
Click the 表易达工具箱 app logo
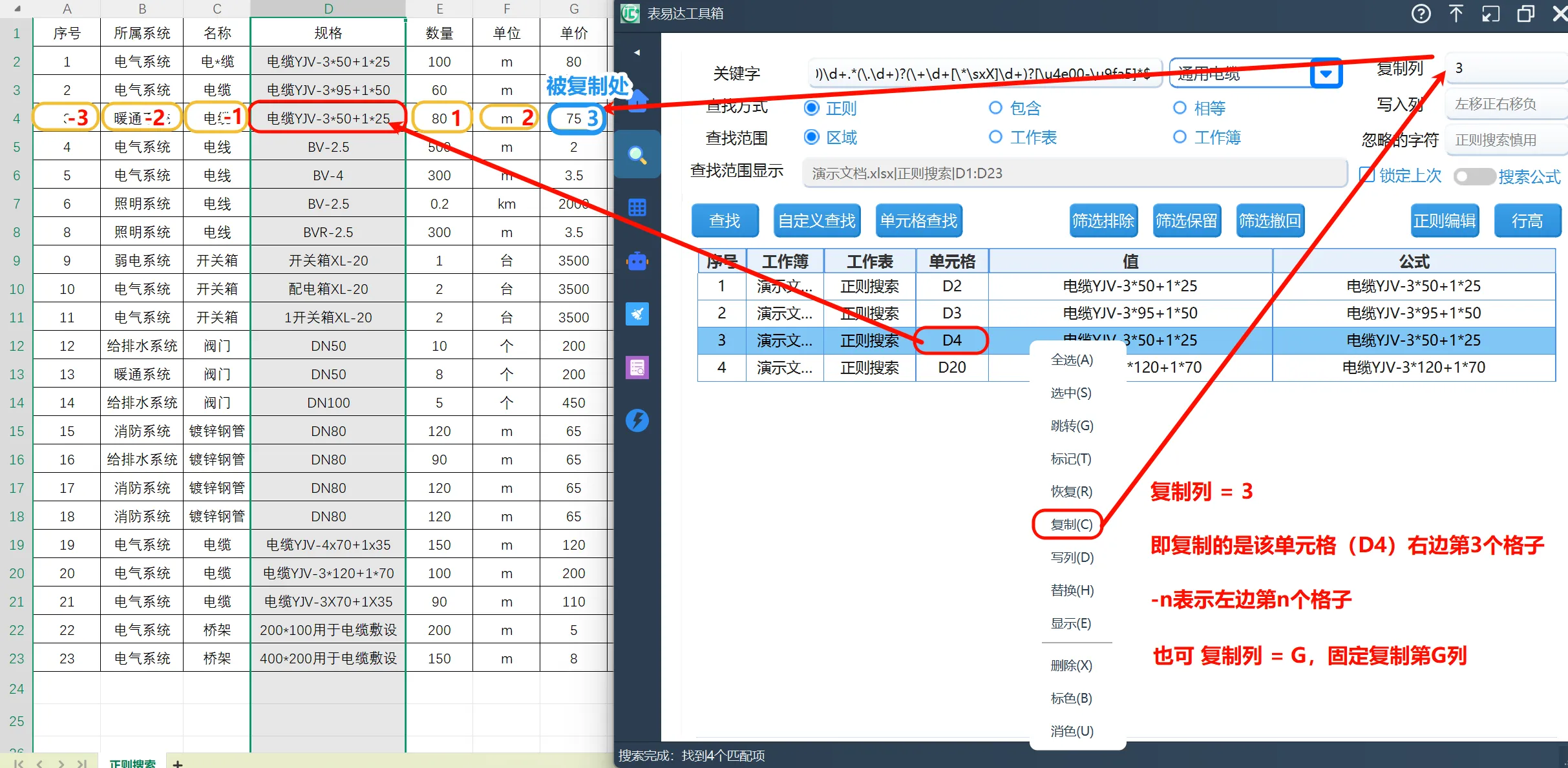click(630, 14)
